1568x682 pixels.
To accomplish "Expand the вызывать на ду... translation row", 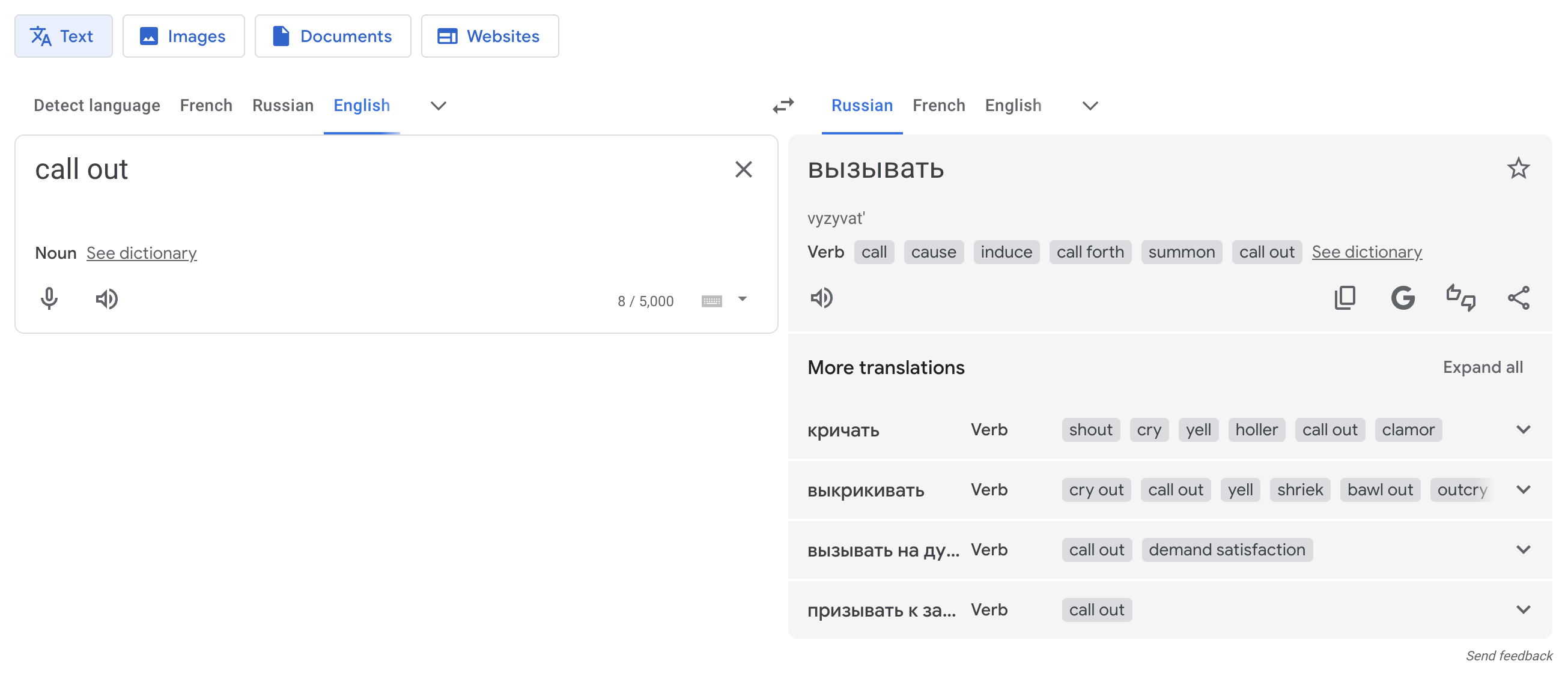I will [1522, 549].
